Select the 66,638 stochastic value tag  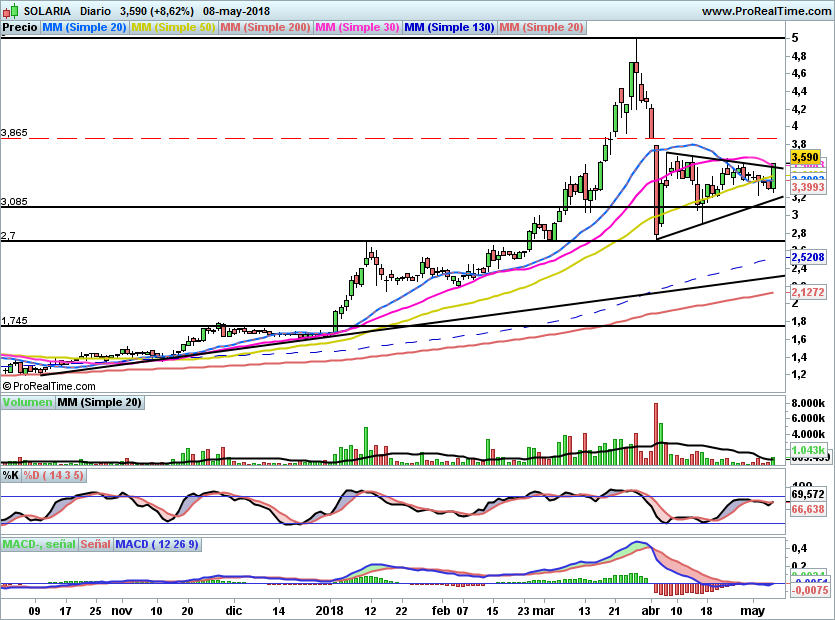tap(808, 509)
